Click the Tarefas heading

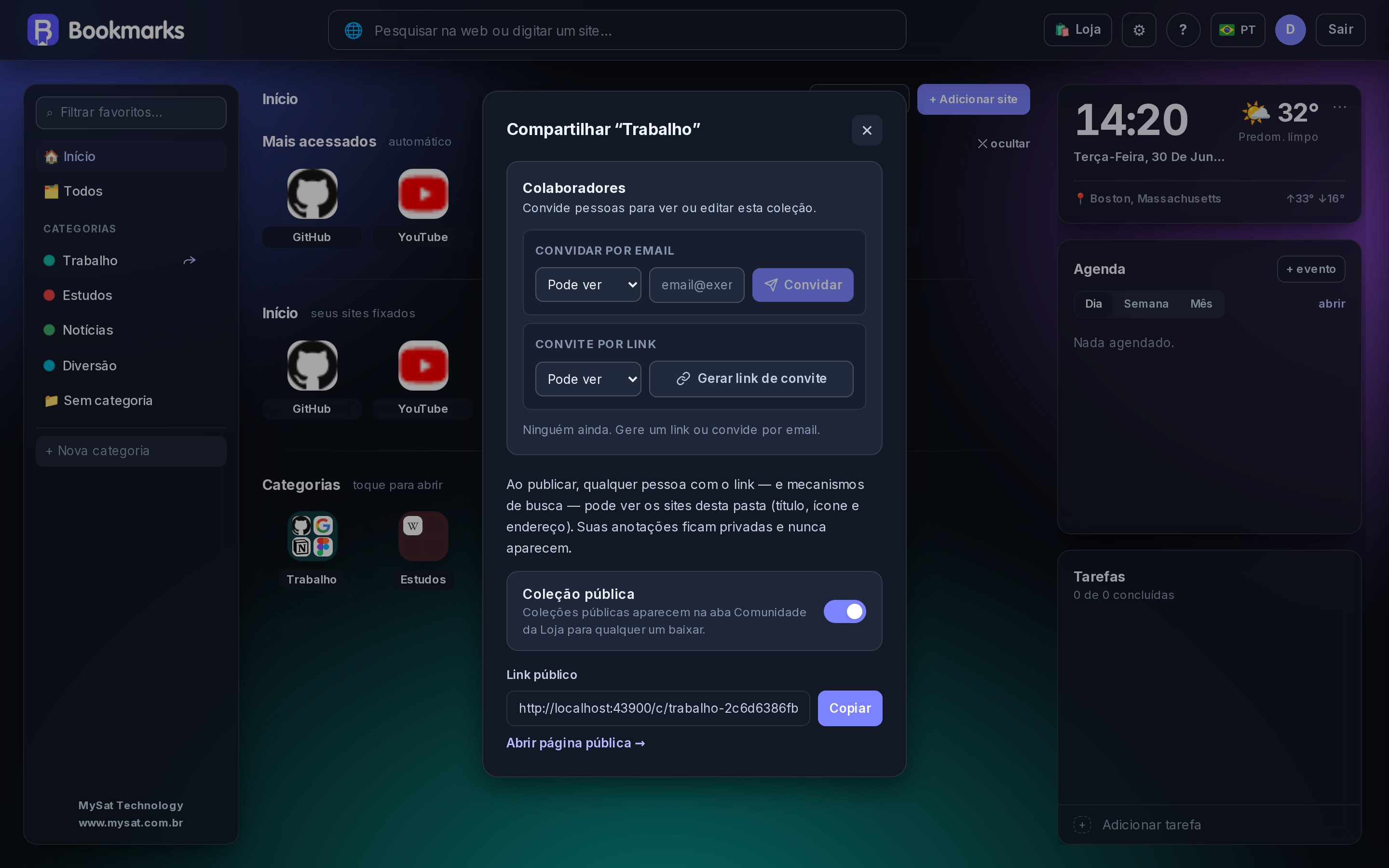pos(1099,576)
